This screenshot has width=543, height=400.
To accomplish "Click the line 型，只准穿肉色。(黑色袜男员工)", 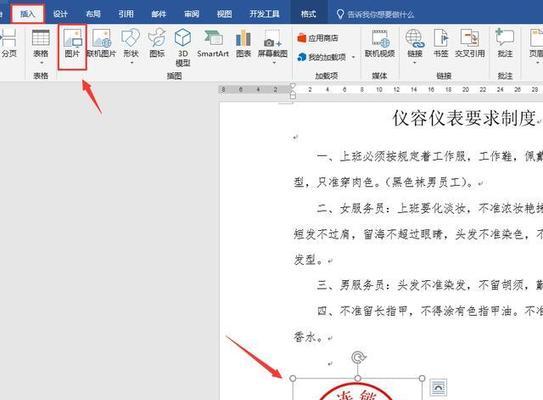I will coord(384,182).
